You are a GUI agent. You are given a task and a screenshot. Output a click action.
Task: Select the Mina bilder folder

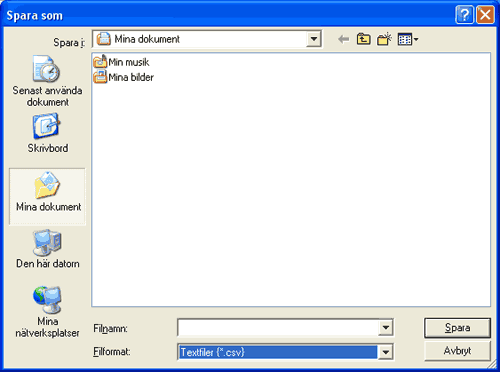click(123, 77)
